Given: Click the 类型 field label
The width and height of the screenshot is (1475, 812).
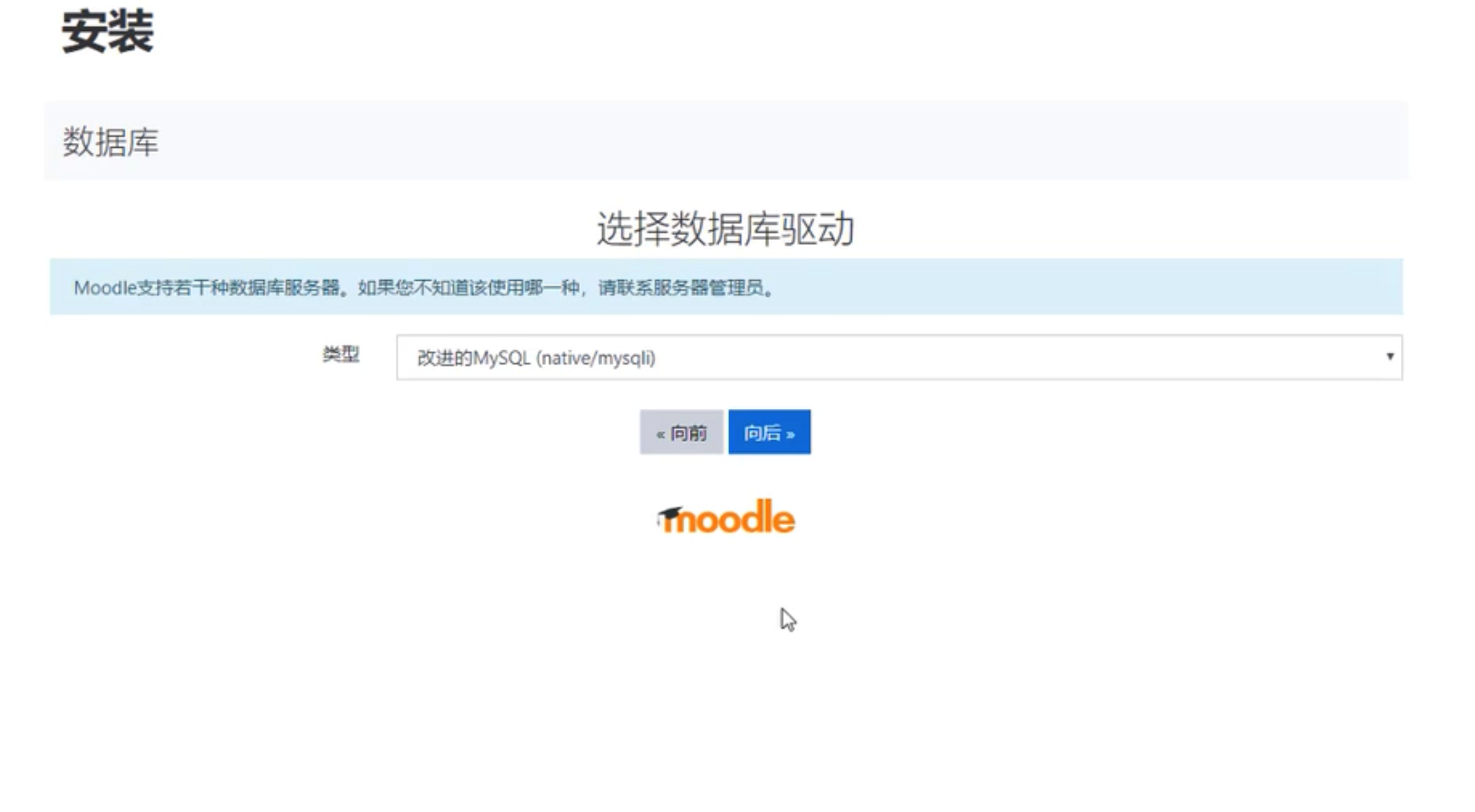Looking at the screenshot, I should point(341,354).
